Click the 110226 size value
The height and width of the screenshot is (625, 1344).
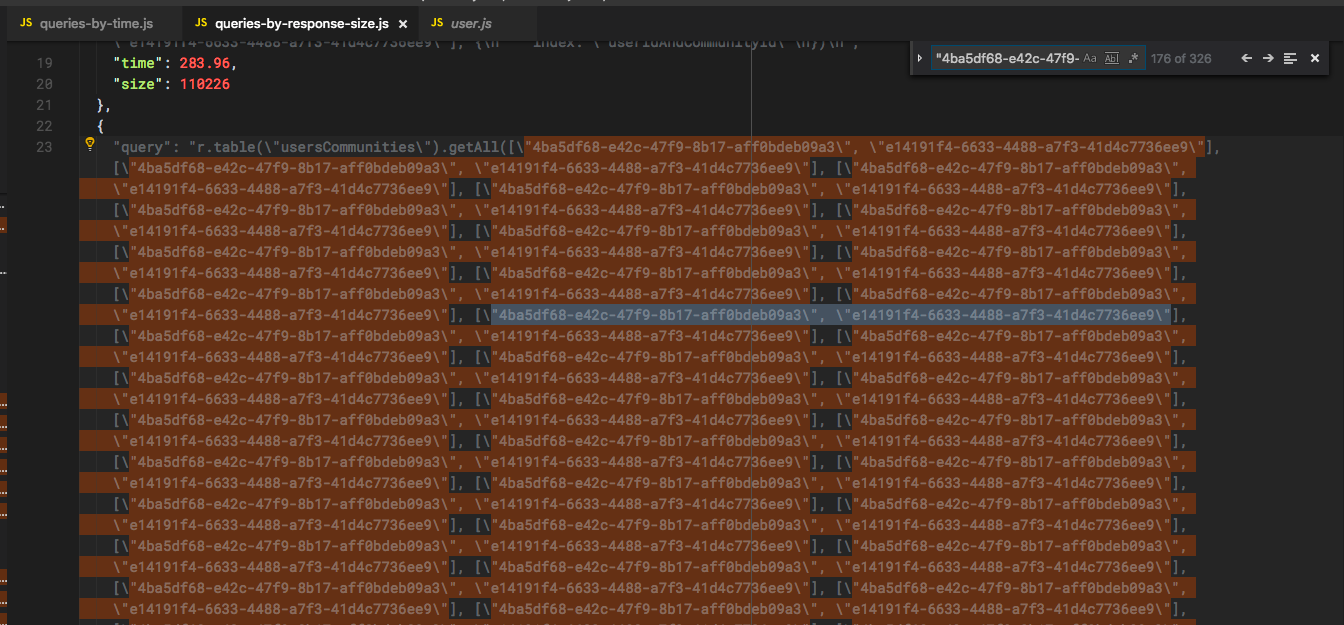204,84
